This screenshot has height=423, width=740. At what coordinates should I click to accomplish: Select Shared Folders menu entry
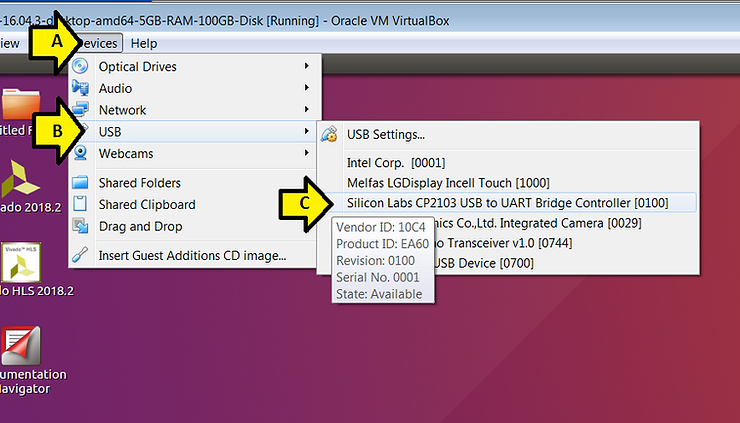tap(140, 183)
